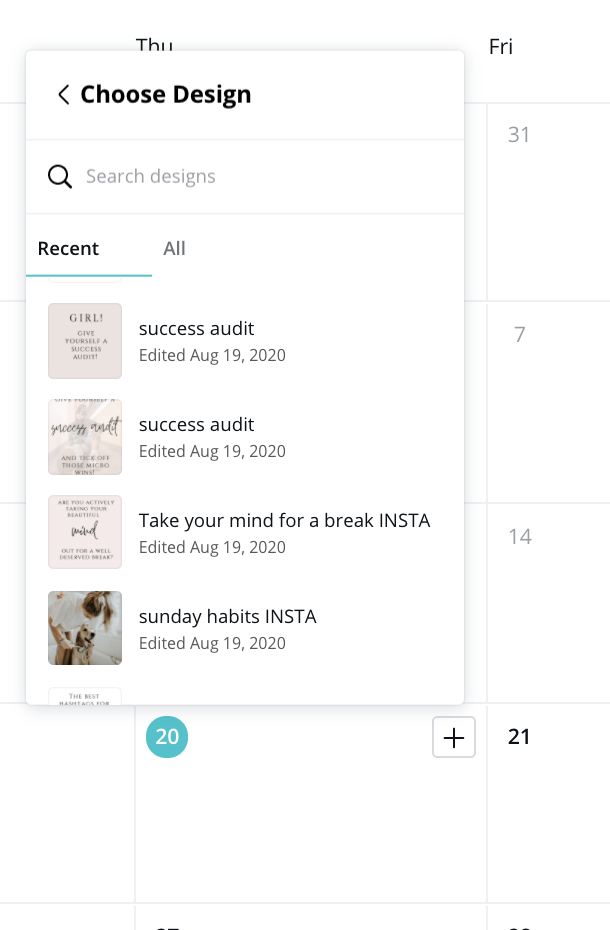Choose the 'mind' break design thumbnail
The image size is (610, 930).
[85, 532]
